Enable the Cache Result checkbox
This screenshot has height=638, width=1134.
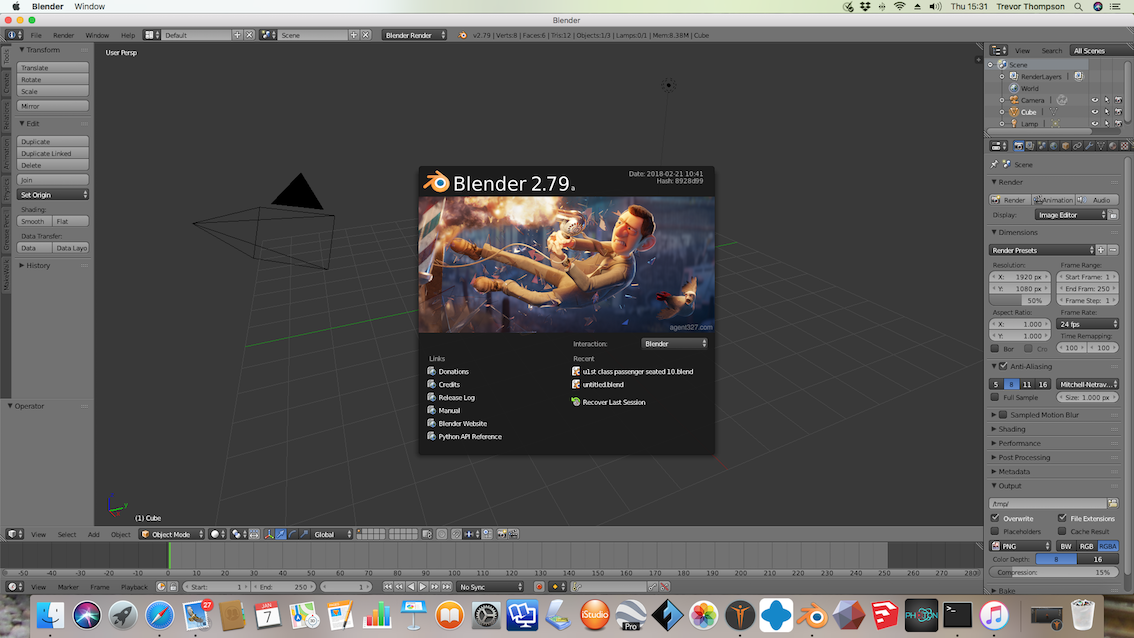click(x=1062, y=531)
